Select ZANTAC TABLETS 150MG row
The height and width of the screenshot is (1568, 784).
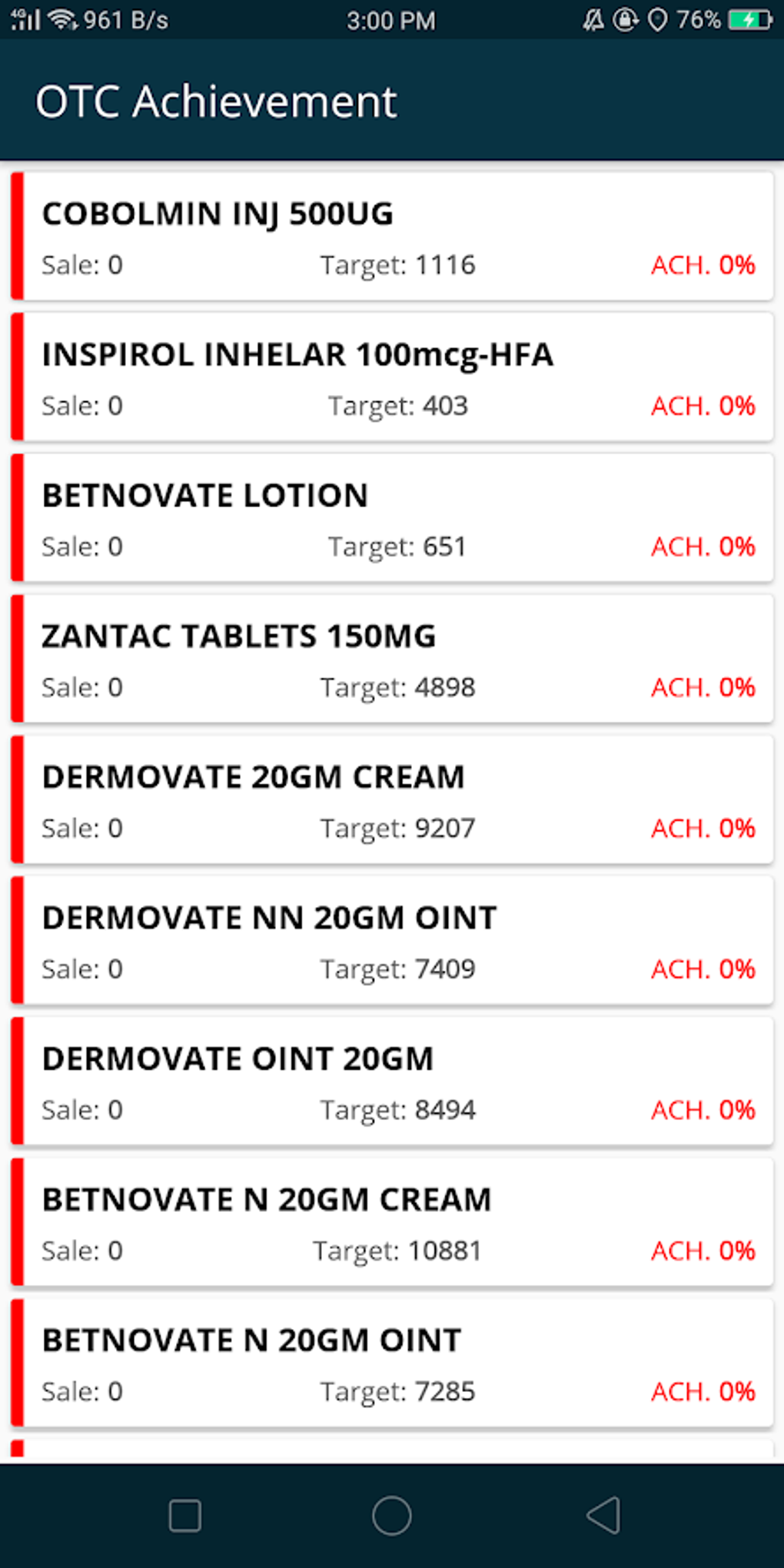point(392,658)
